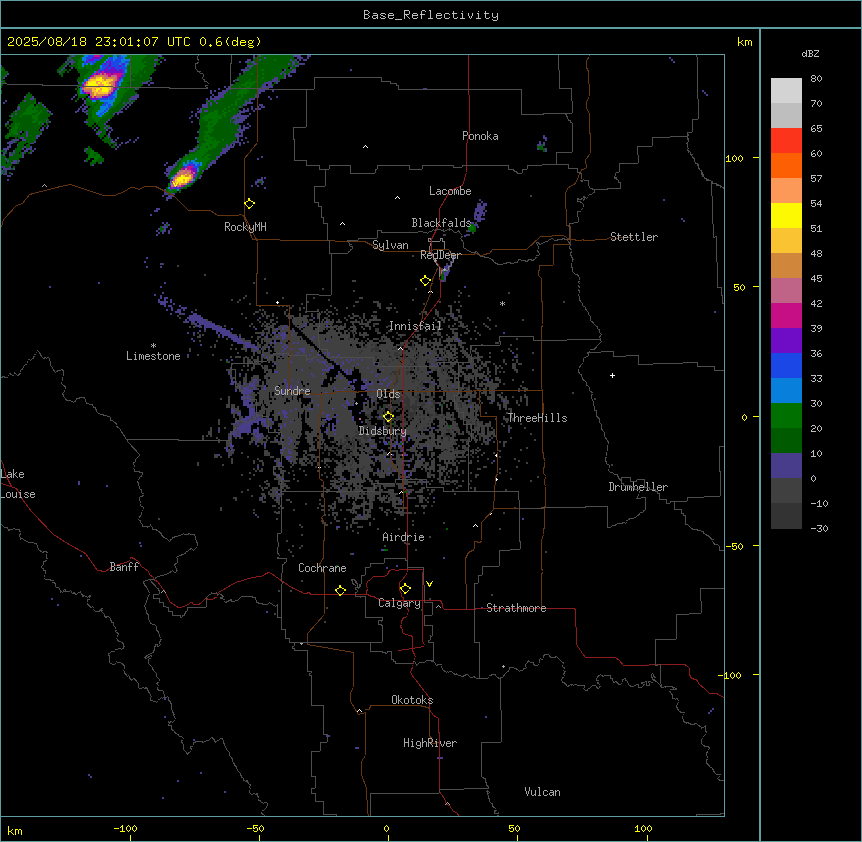This screenshot has height=842, width=862.
Task: Click the 100 km tick on right axis
Action: click(x=734, y=158)
